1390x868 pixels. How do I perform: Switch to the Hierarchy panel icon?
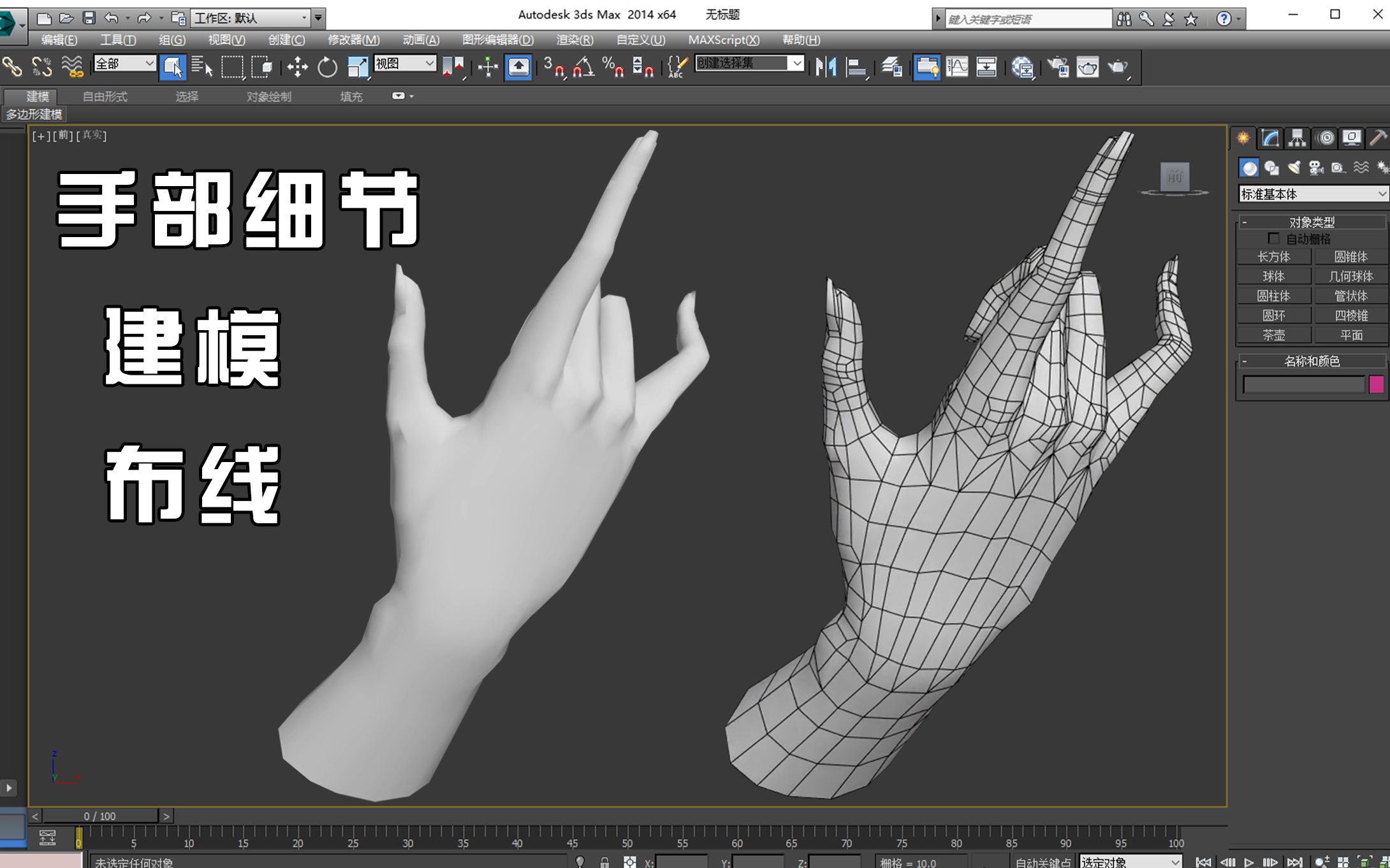pyautogui.click(x=1296, y=138)
